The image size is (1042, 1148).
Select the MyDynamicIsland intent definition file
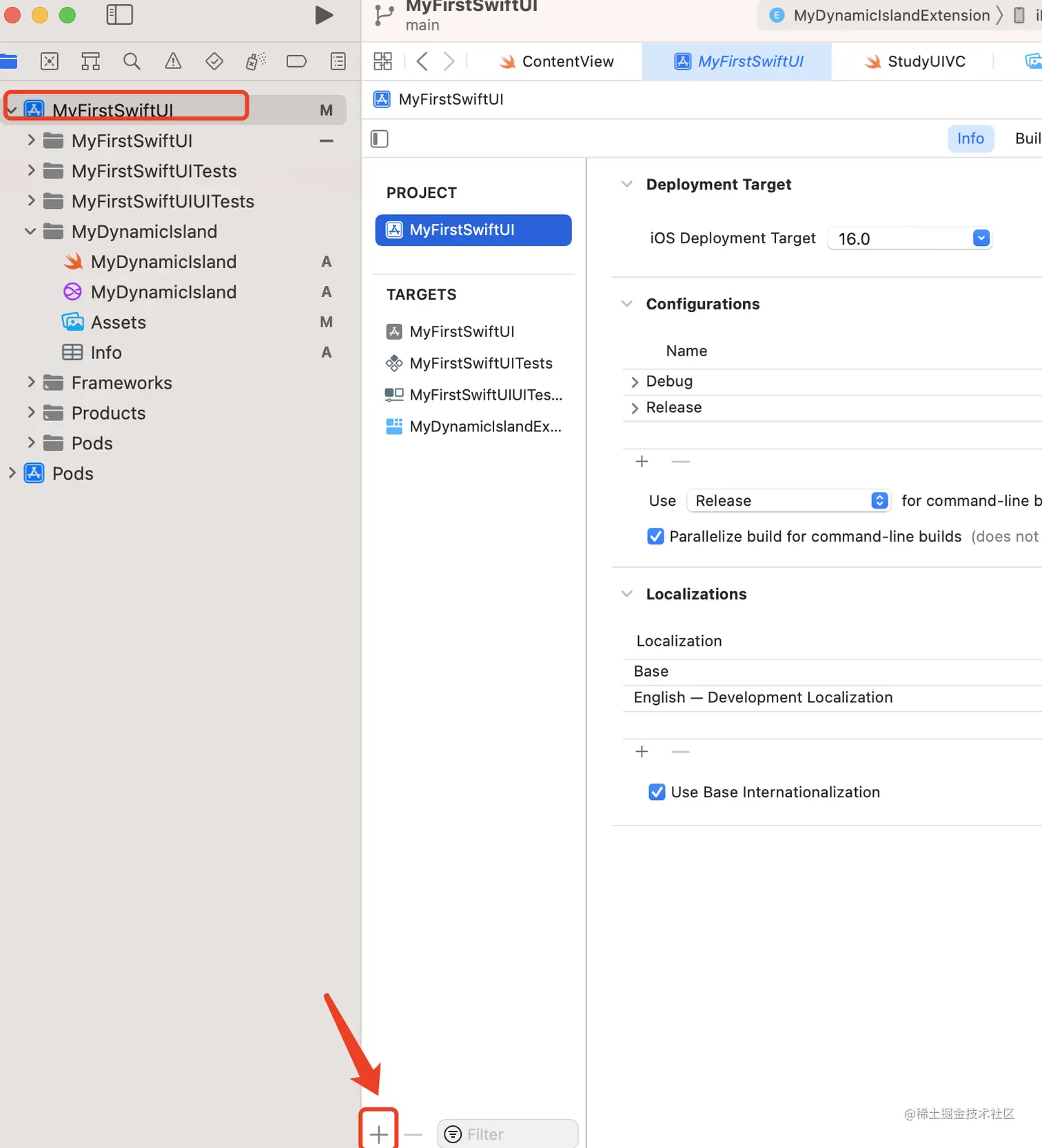(163, 292)
